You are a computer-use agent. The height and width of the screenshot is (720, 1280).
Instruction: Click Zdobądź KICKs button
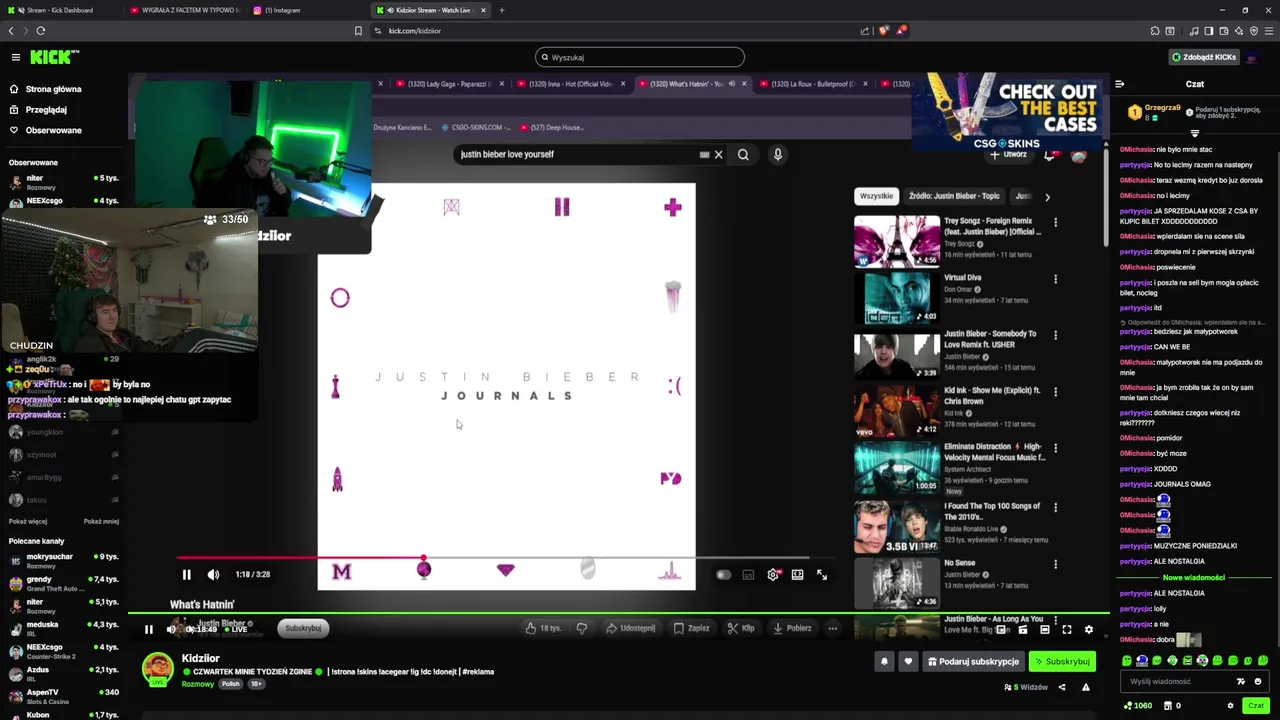point(1204,57)
